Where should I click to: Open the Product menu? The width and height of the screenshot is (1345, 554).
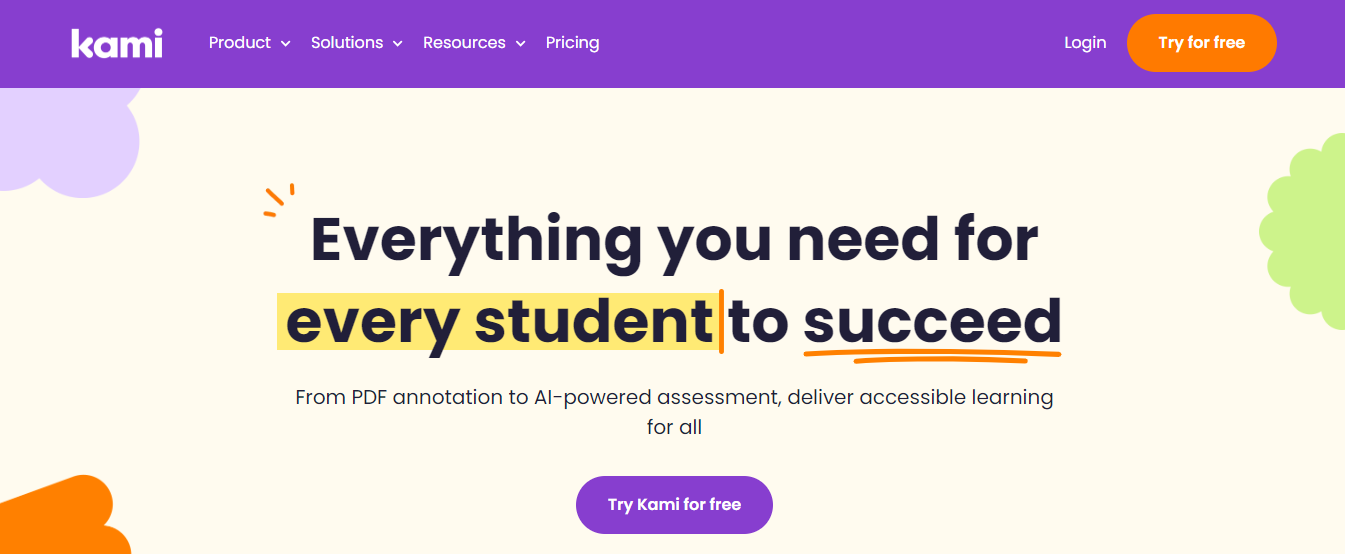pyautogui.click(x=240, y=43)
